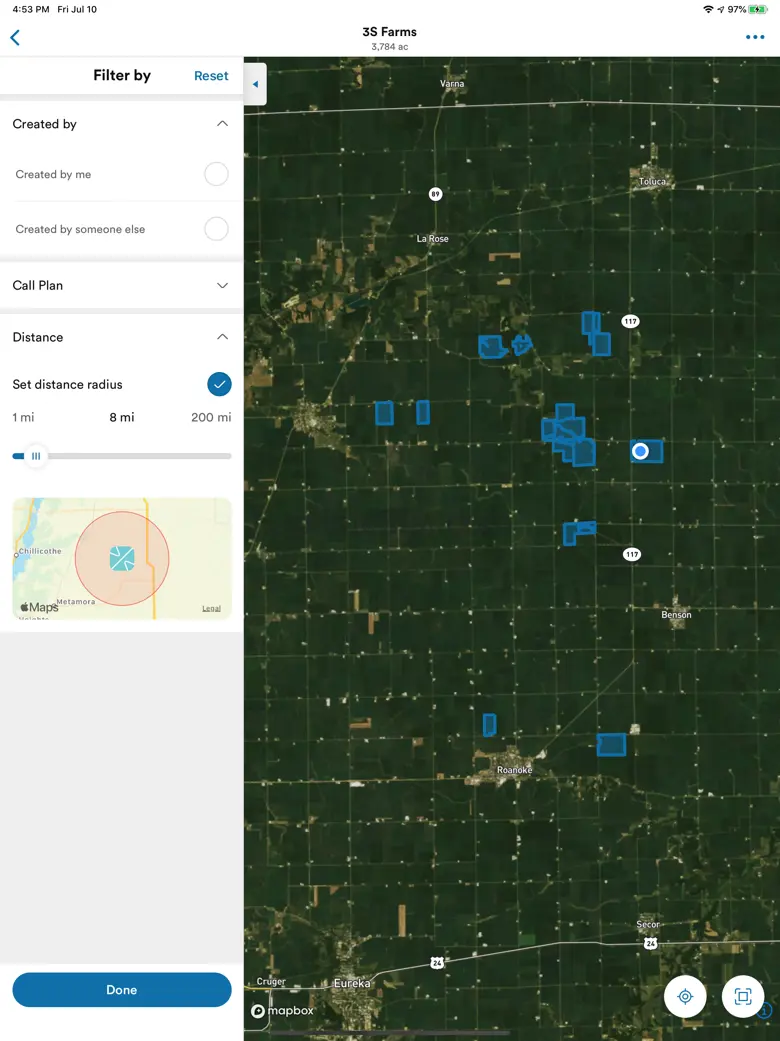Tap the blue current location dot
Image resolution: width=780 pixels, height=1041 pixels.
click(640, 452)
